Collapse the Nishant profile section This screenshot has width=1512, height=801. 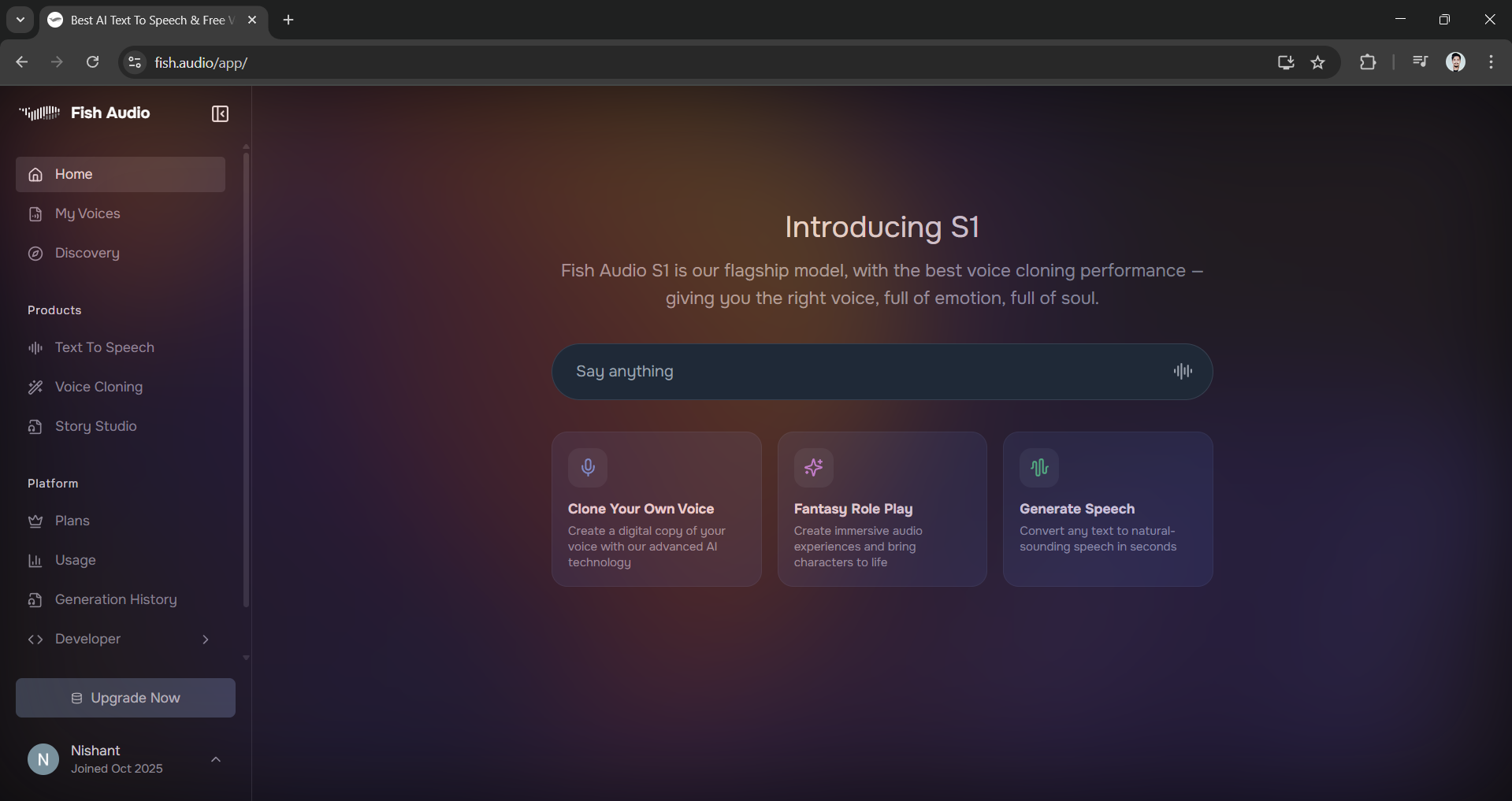click(x=215, y=758)
